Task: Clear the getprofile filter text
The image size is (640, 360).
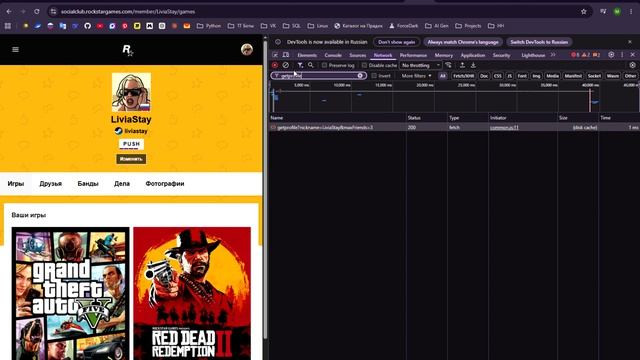Action: 360,76
